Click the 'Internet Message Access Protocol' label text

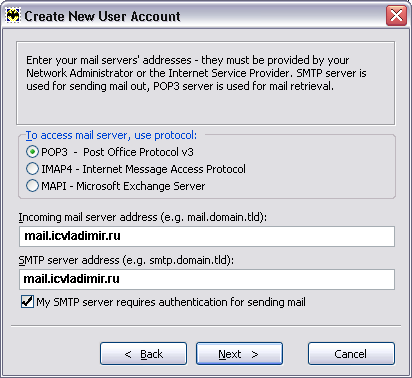(x=164, y=169)
